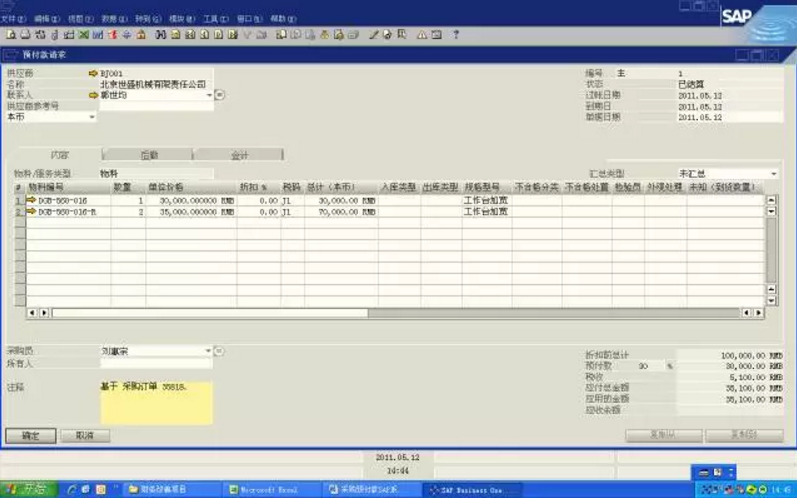Click the question mark Help icon
Image resolution: width=797 pixels, height=498 pixels.
(456, 35)
